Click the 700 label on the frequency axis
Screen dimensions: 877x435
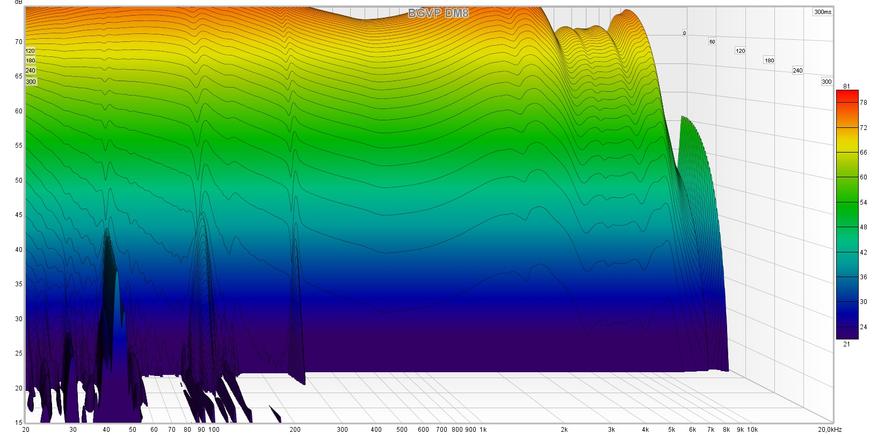tap(442, 430)
